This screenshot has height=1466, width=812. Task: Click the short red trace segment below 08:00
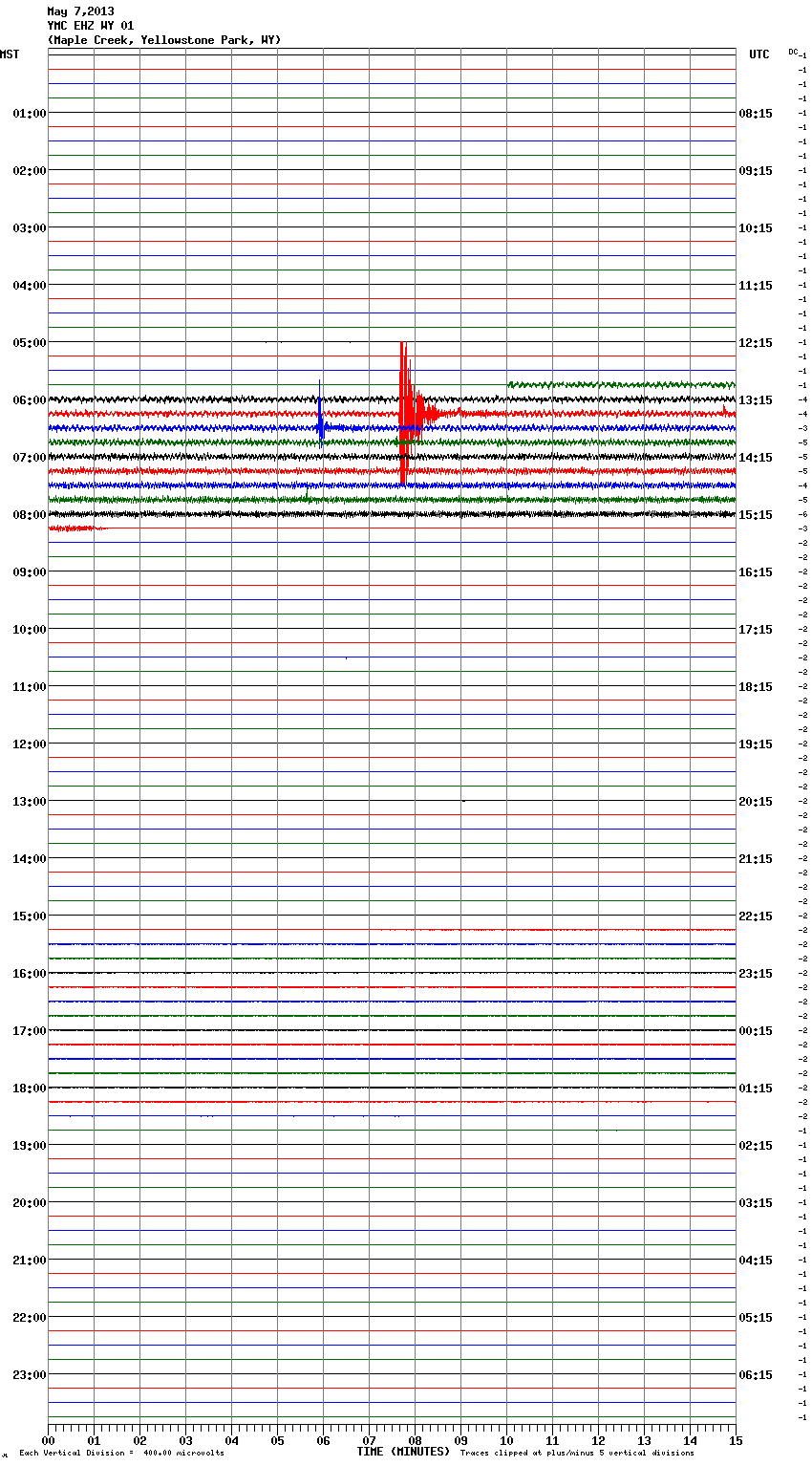pos(76,528)
